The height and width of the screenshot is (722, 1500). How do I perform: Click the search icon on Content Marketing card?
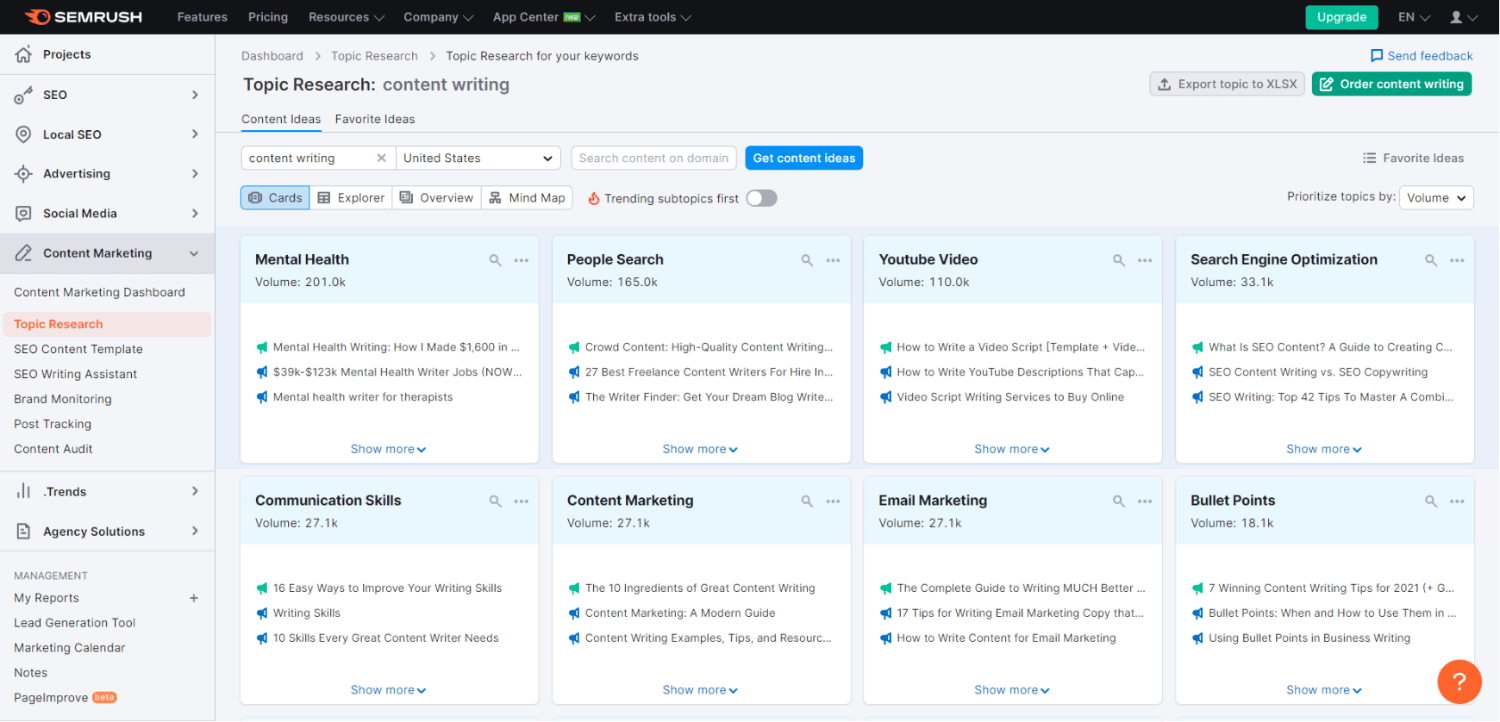pos(807,501)
